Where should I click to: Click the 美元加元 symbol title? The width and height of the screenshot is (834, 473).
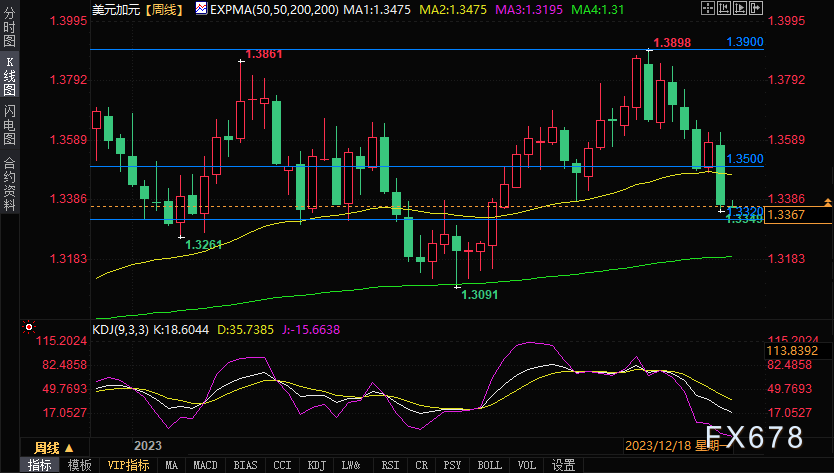pos(116,10)
